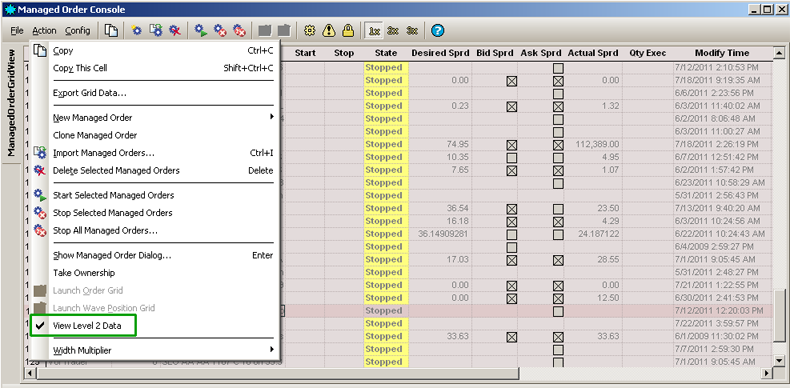
Task: Choose Delete Selected Managed Orders entry
Action: [x=154, y=170]
